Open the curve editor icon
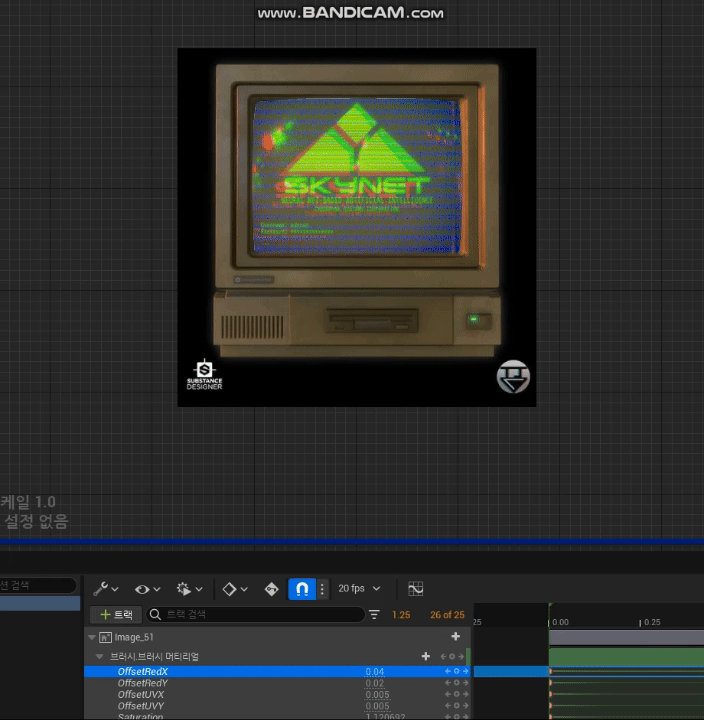 point(416,589)
